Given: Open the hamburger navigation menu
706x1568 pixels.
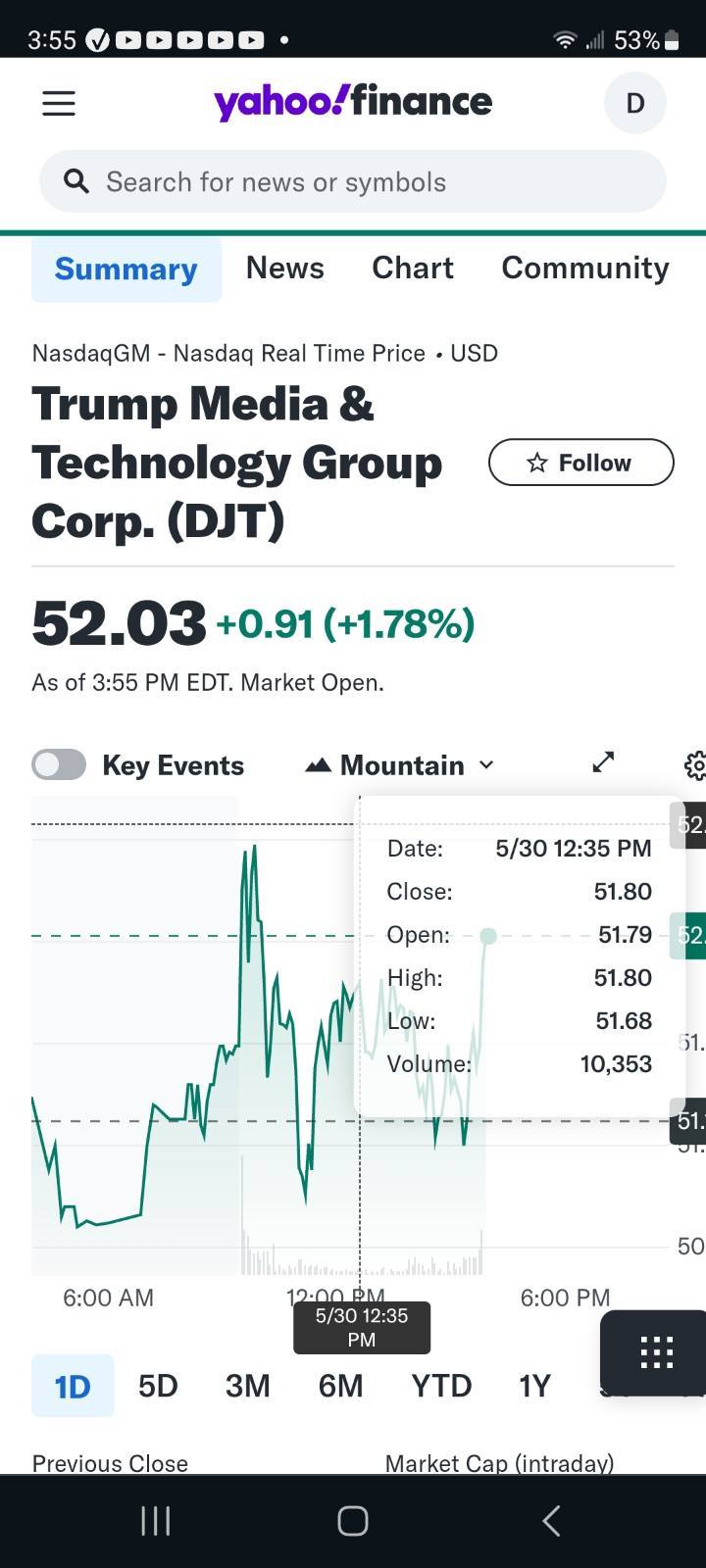Looking at the screenshot, I should tap(59, 103).
